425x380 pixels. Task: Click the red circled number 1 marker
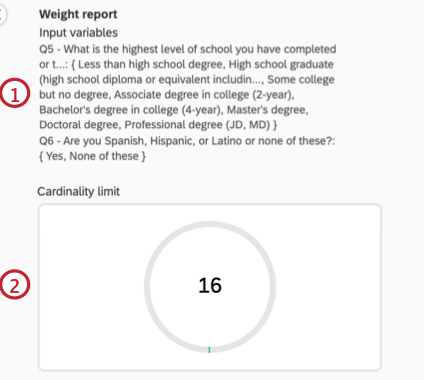[15, 93]
